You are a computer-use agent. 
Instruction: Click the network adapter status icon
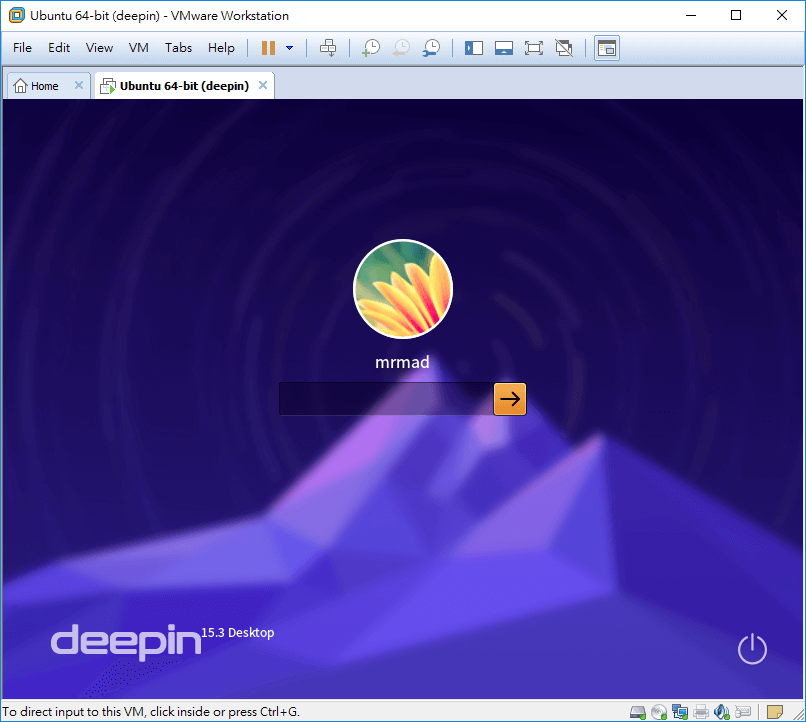click(x=680, y=711)
